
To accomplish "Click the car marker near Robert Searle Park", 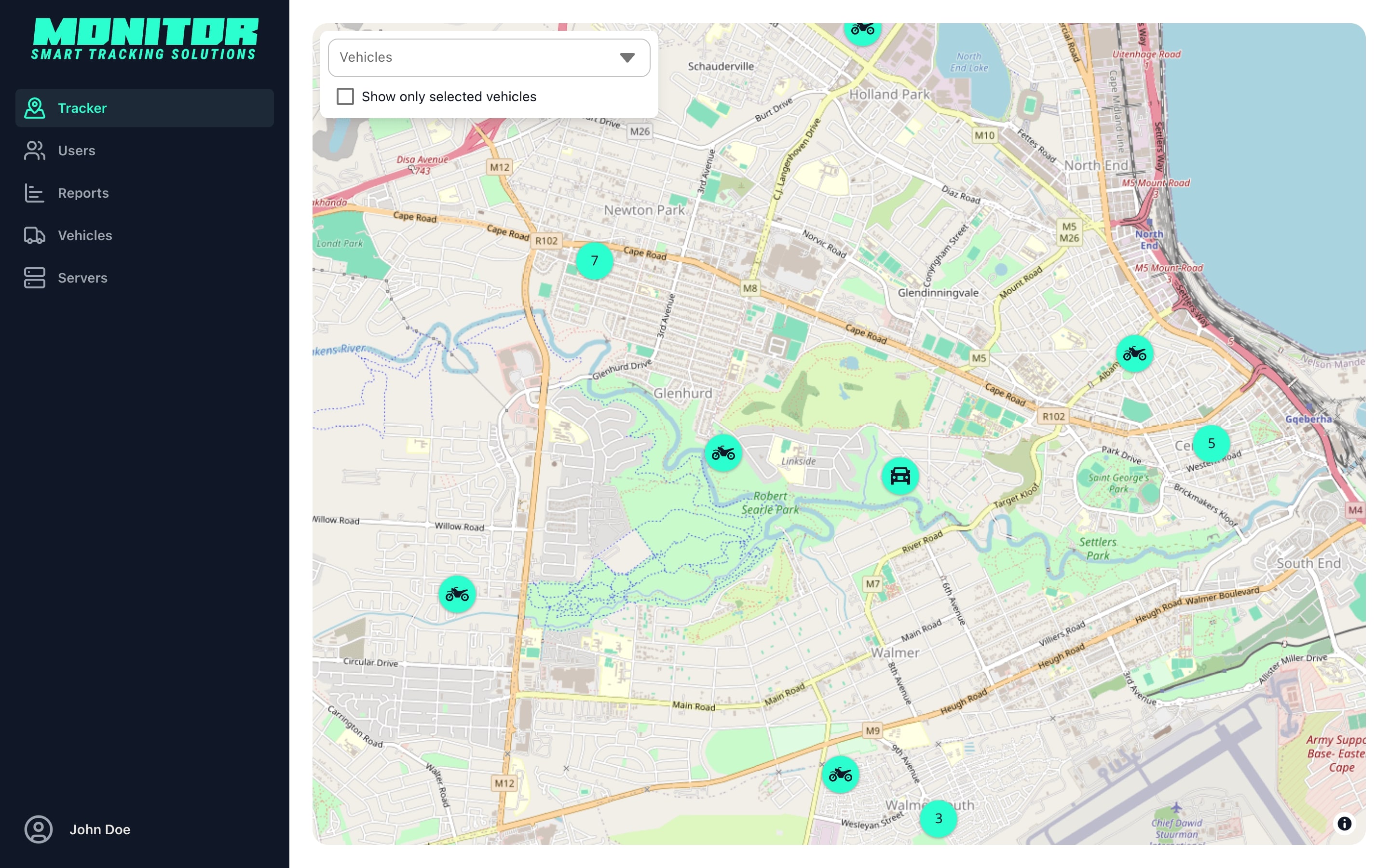I will click(899, 475).
